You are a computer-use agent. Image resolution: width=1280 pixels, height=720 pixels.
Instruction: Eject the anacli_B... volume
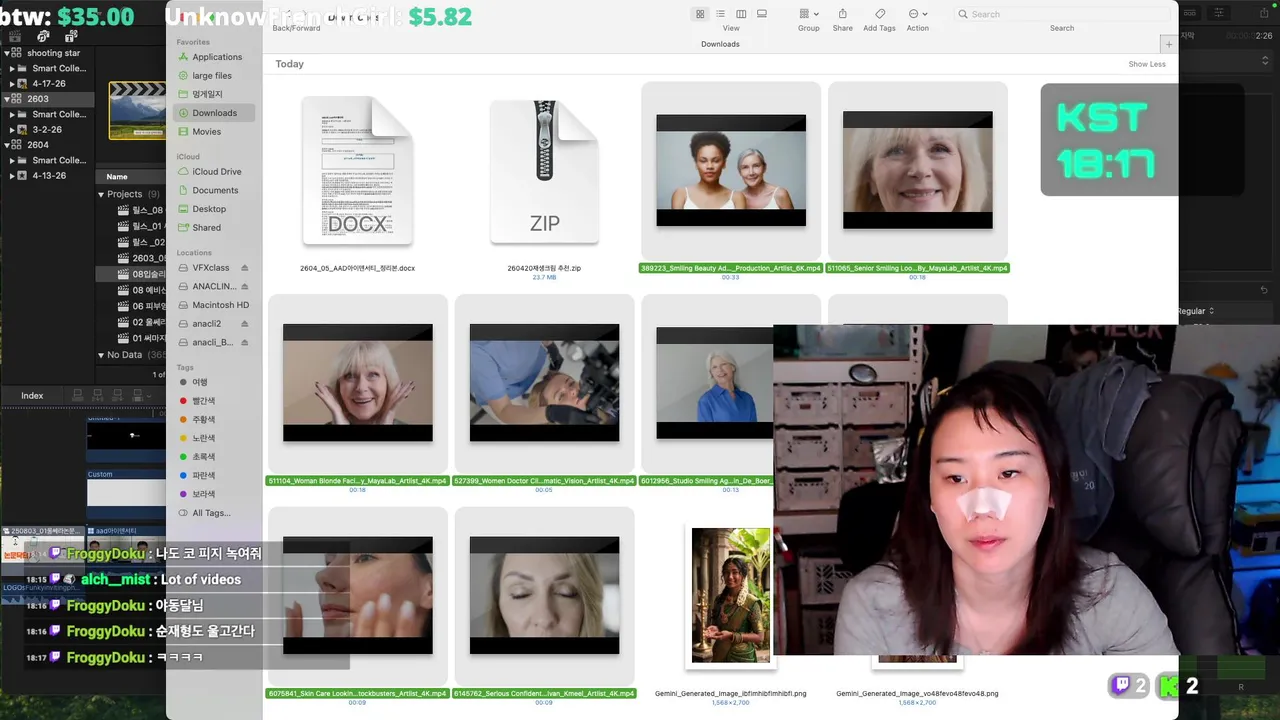click(244, 343)
